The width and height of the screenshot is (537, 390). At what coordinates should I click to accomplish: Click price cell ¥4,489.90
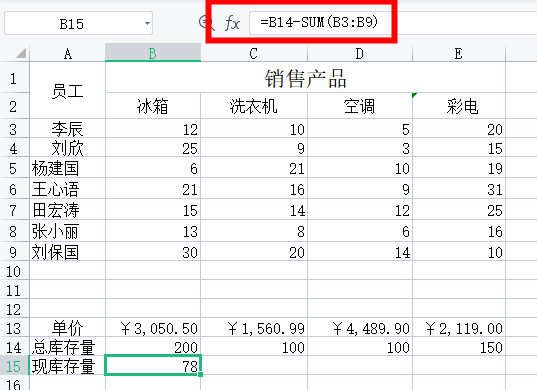click(360, 328)
